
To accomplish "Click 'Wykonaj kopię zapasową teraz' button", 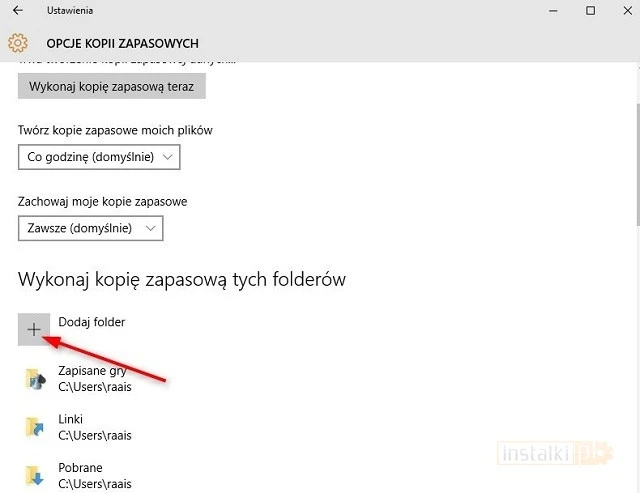I will tap(111, 86).
